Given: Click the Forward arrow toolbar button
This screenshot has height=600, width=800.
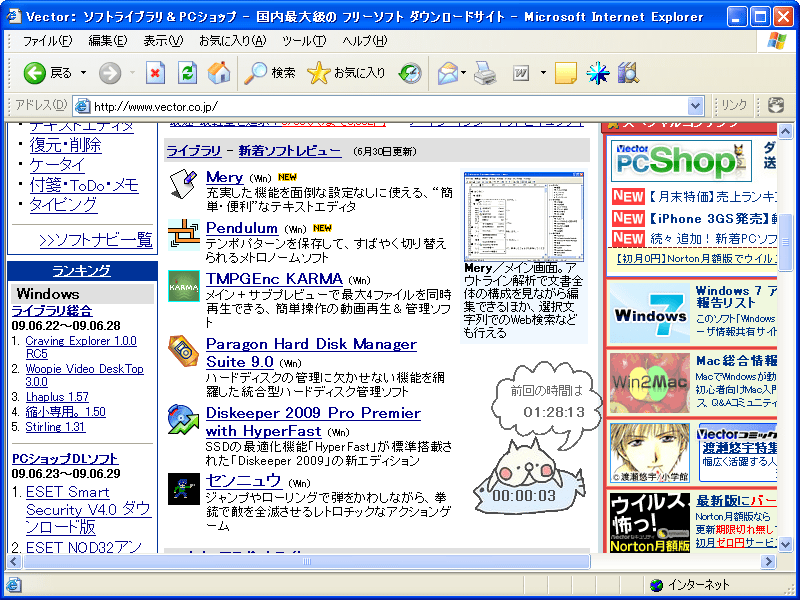Looking at the screenshot, I should (x=110, y=73).
